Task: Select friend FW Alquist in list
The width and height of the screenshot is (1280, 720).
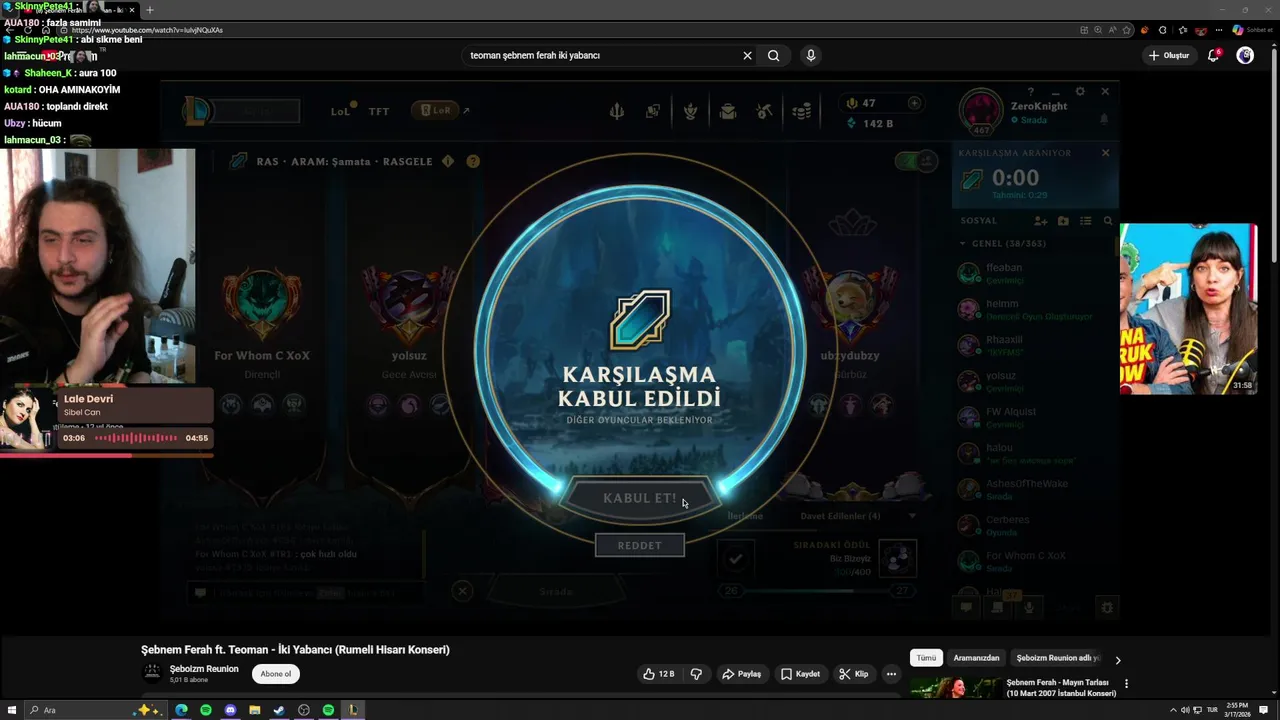Action: pos(1035,417)
